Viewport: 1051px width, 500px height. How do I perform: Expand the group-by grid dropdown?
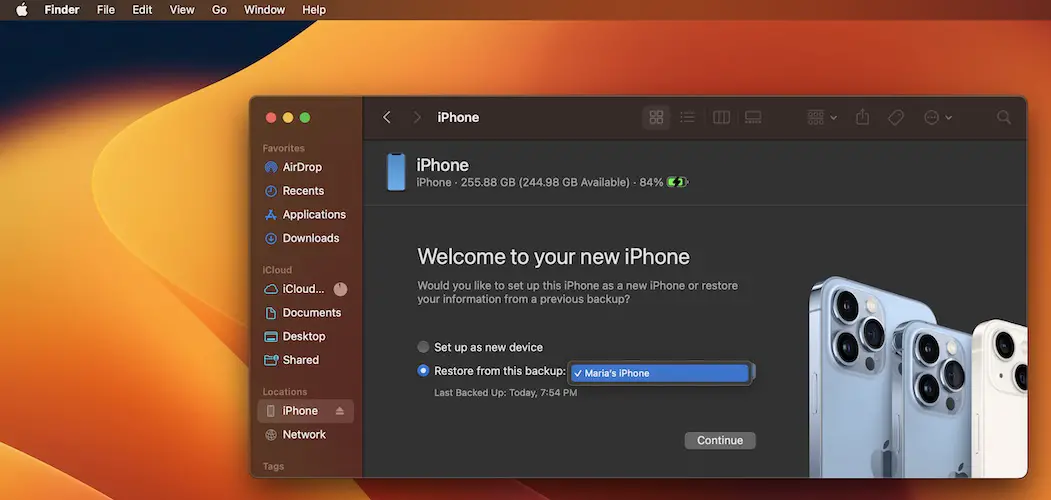pos(822,117)
